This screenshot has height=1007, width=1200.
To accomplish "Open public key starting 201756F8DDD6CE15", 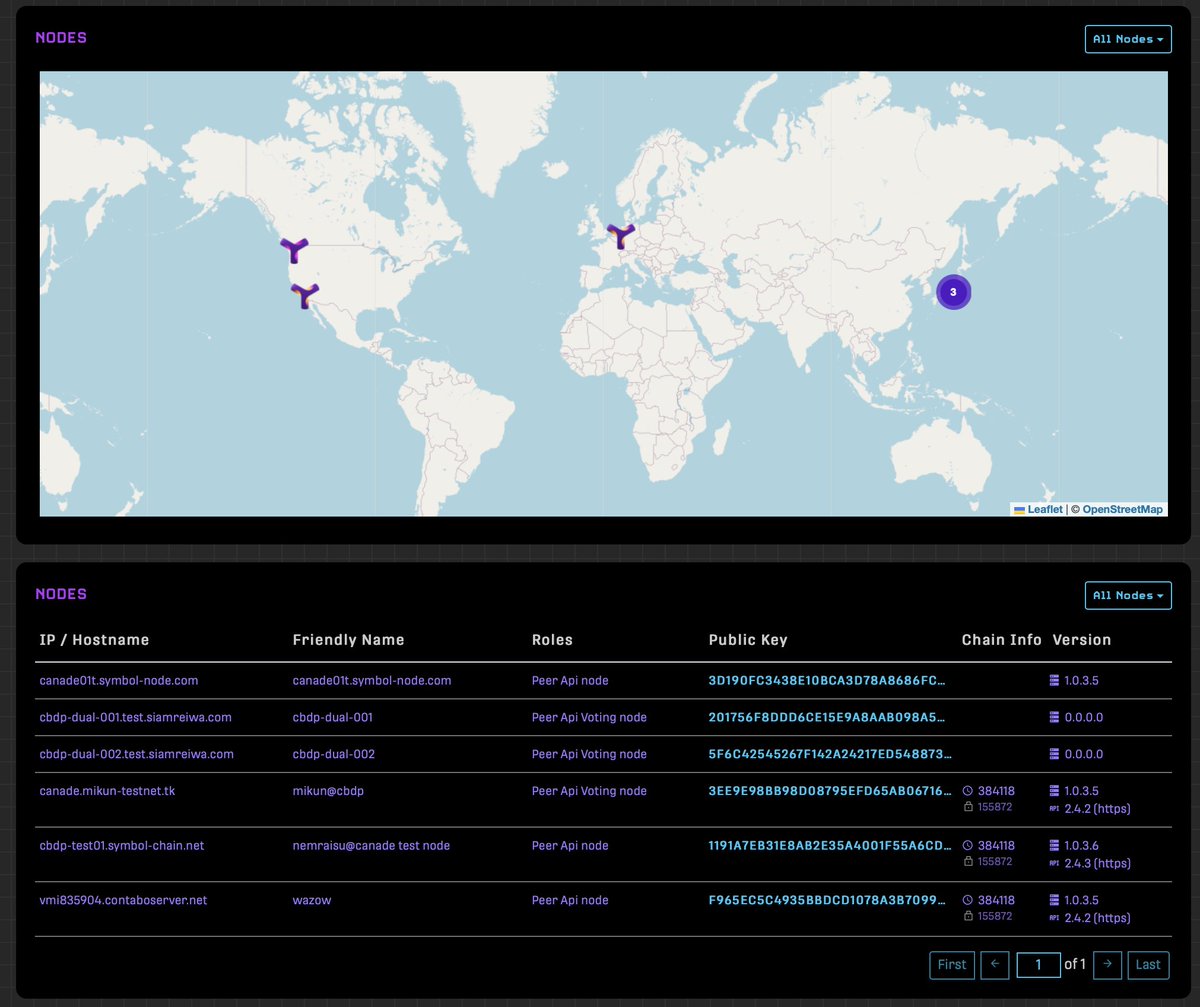I will 827,717.
